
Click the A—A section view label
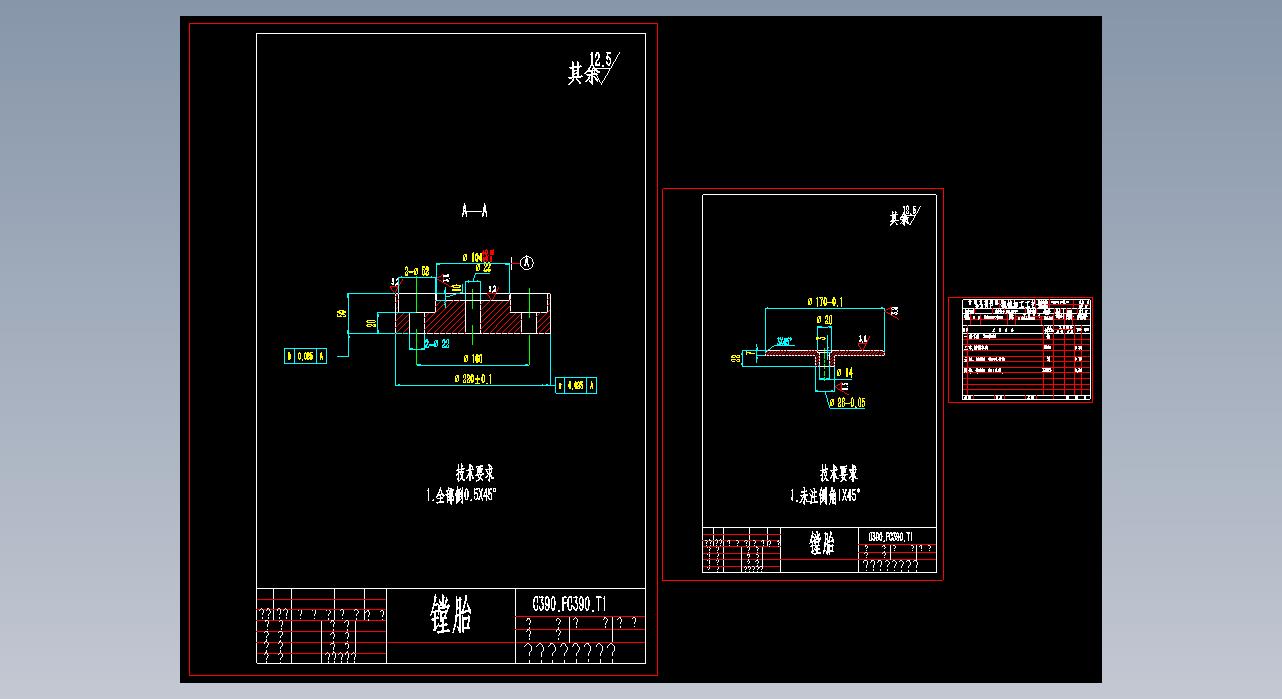[474, 211]
